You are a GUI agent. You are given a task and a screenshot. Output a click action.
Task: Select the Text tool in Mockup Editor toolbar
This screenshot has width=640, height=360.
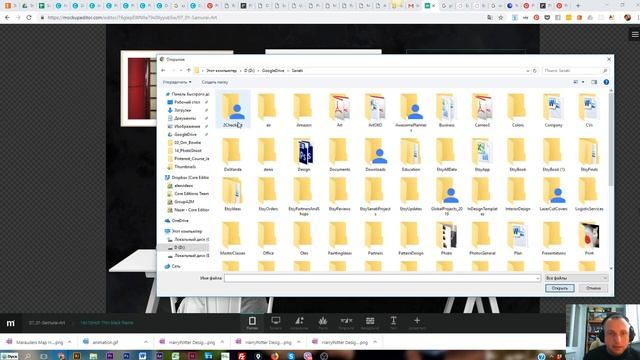point(393,322)
